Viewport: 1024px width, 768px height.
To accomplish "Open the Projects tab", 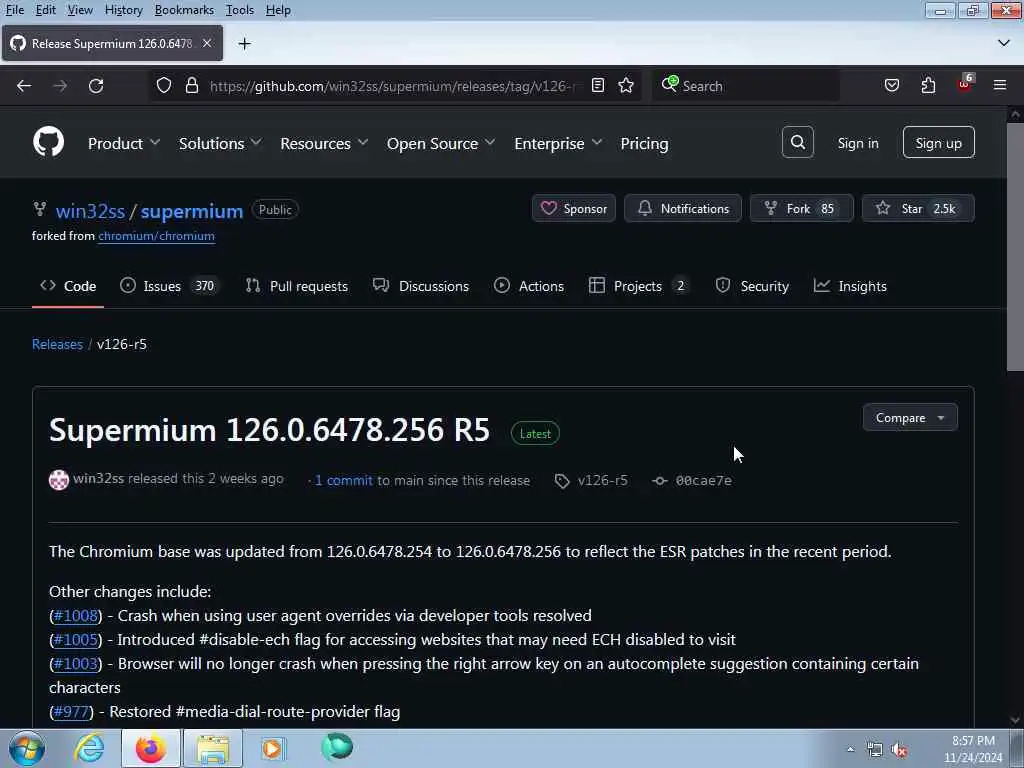I will (x=638, y=286).
